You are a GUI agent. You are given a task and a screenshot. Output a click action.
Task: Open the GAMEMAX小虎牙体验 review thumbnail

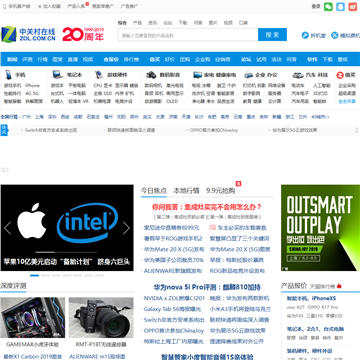point(33,318)
